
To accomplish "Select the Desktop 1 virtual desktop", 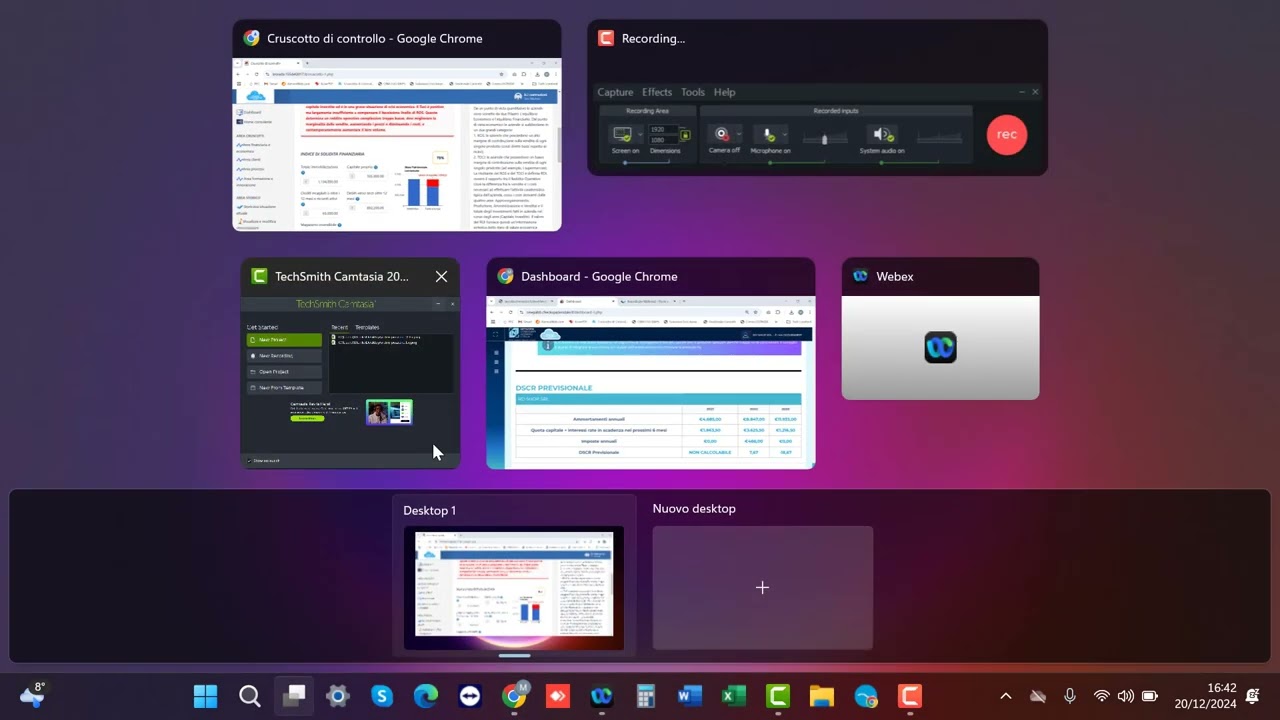I will click(513, 587).
